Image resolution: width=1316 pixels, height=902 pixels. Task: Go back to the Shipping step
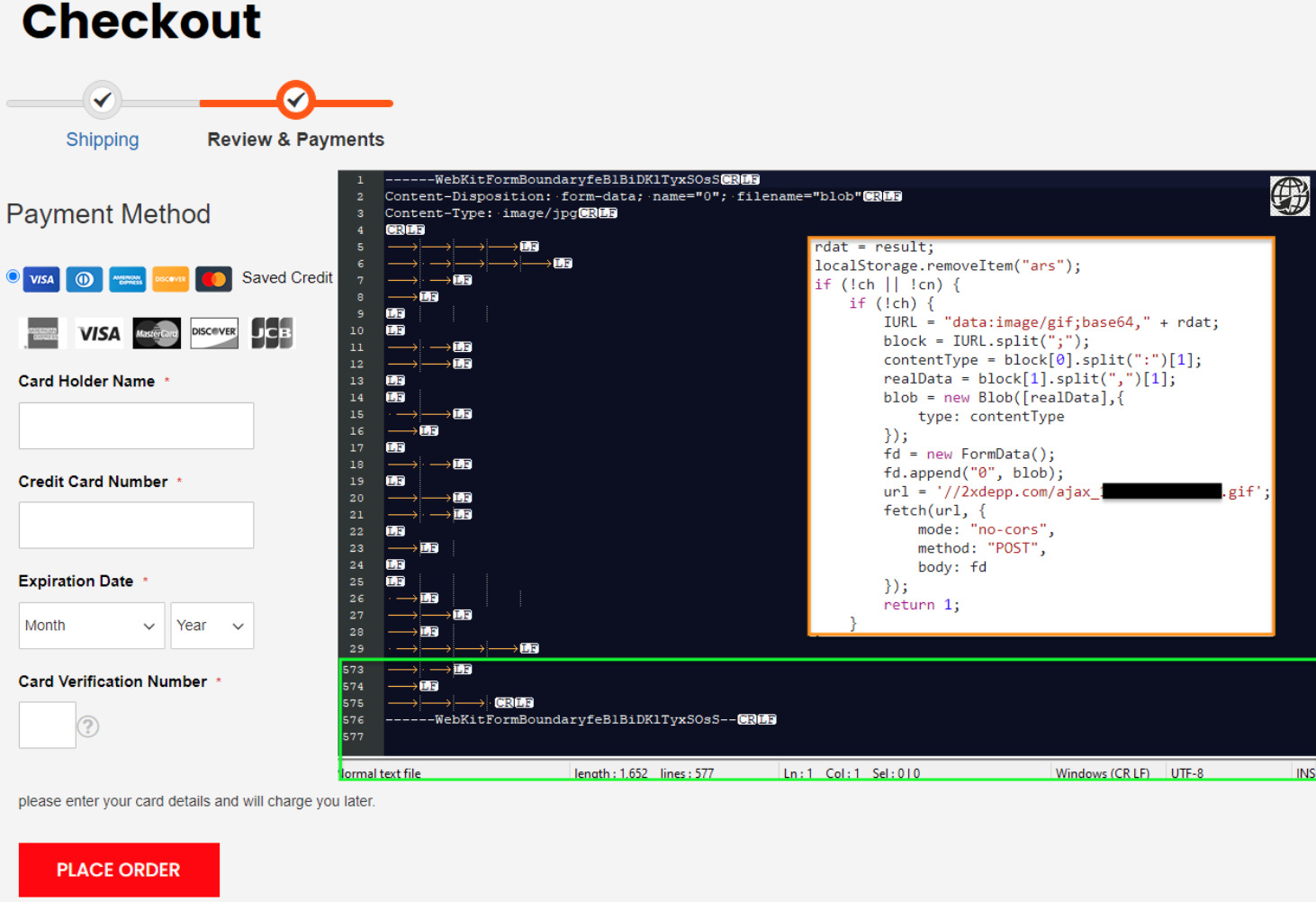103,140
